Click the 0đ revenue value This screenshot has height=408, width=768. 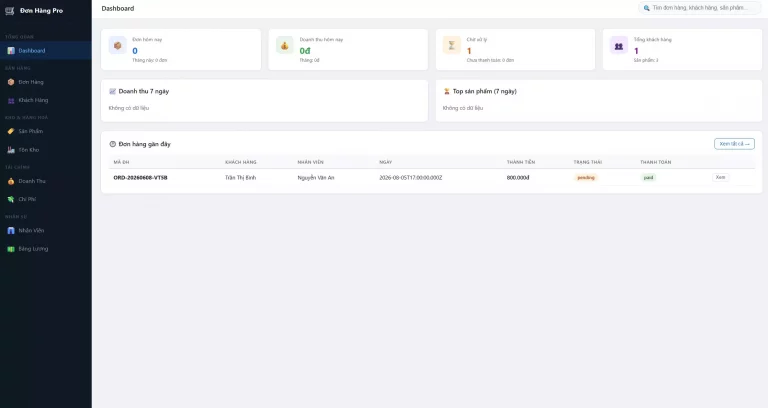pyautogui.click(x=305, y=51)
